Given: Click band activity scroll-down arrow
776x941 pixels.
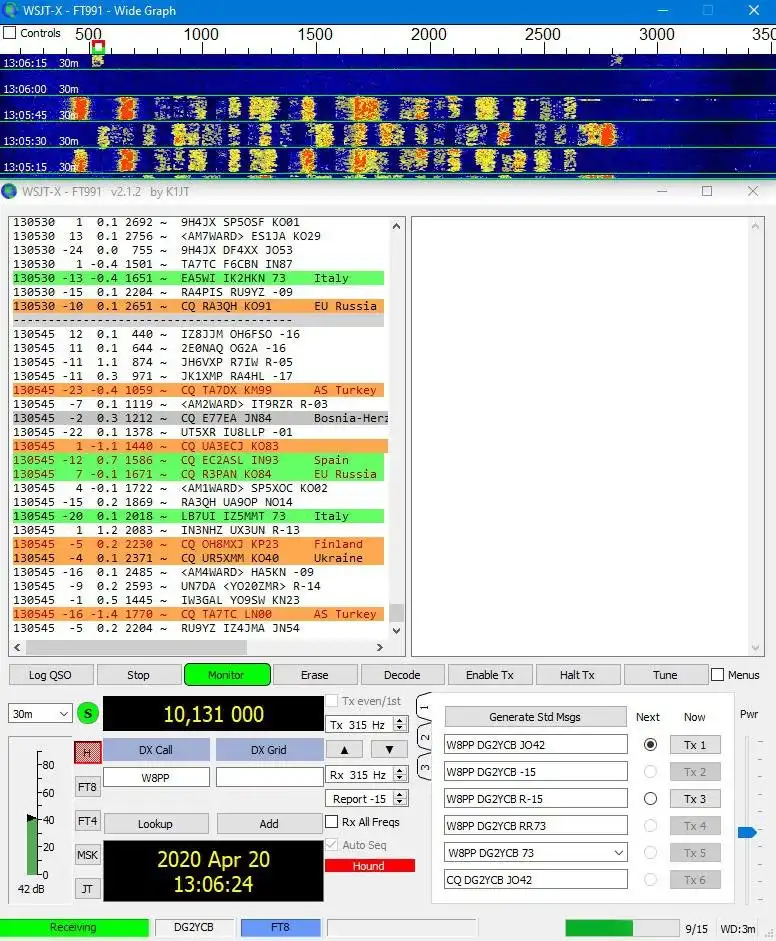Looking at the screenshot, I should (396, 630).
